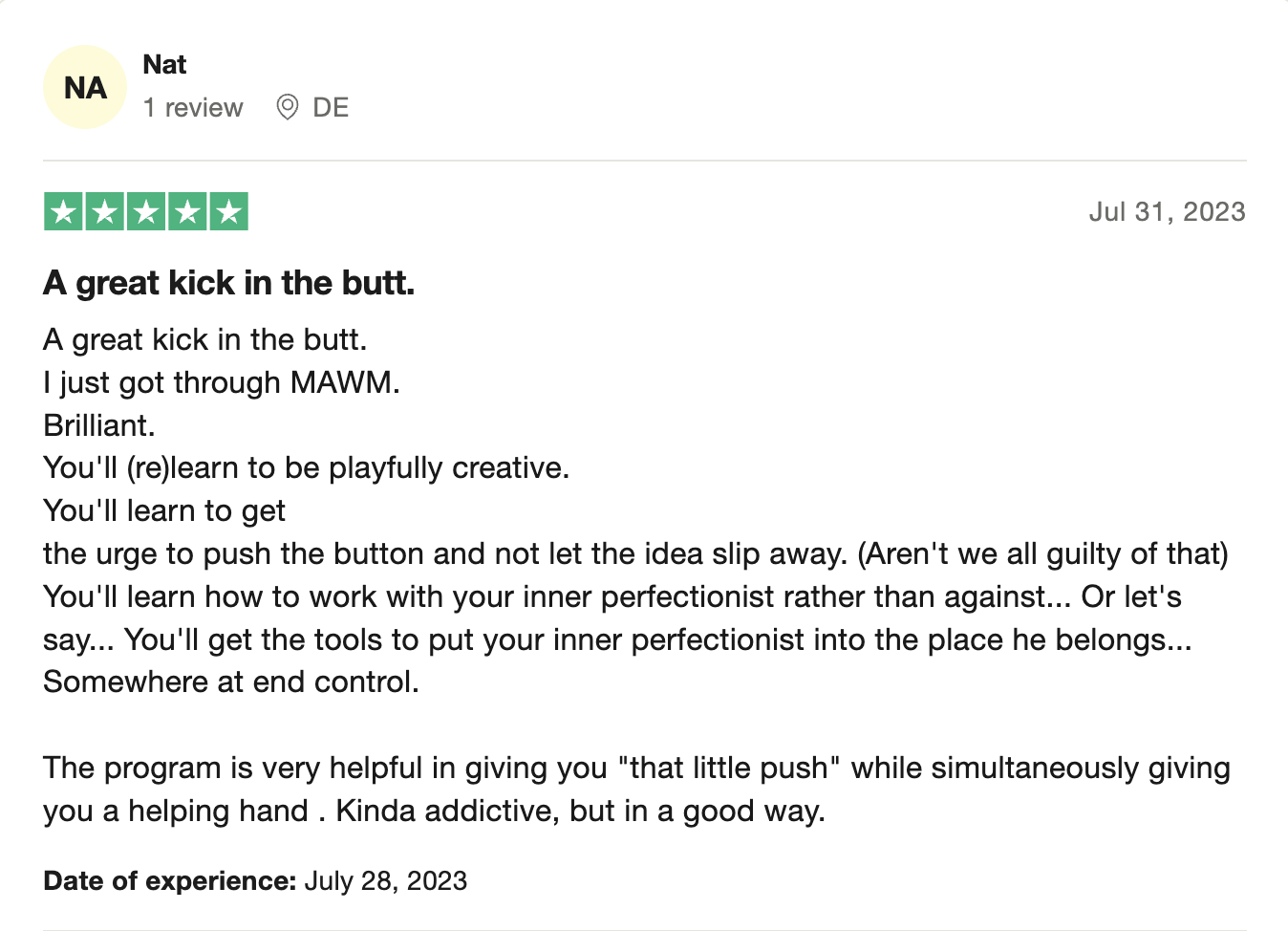Click the word "Brilliant." in the review
The height and width of the screenshot is (931, 1288).
coord(99,425)
